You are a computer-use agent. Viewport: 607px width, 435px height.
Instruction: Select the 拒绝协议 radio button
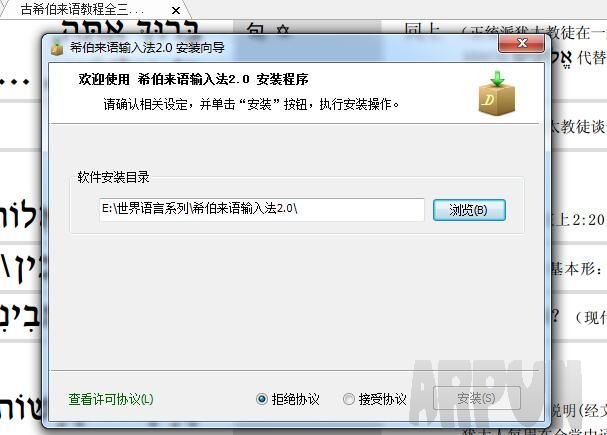[x=262, y=399]
